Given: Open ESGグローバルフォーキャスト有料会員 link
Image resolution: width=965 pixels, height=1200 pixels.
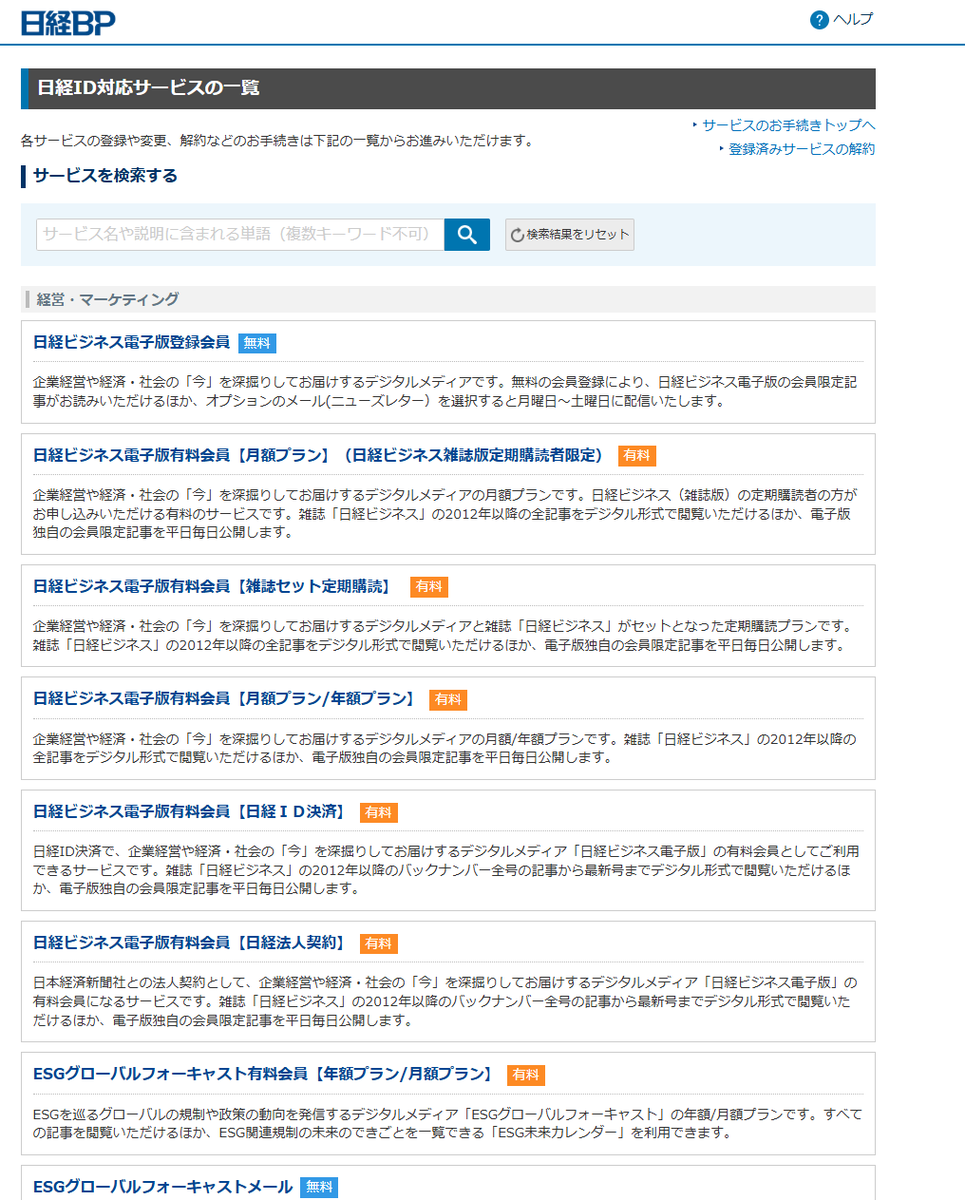Looking at the screenshot, I should point(265,1074).
